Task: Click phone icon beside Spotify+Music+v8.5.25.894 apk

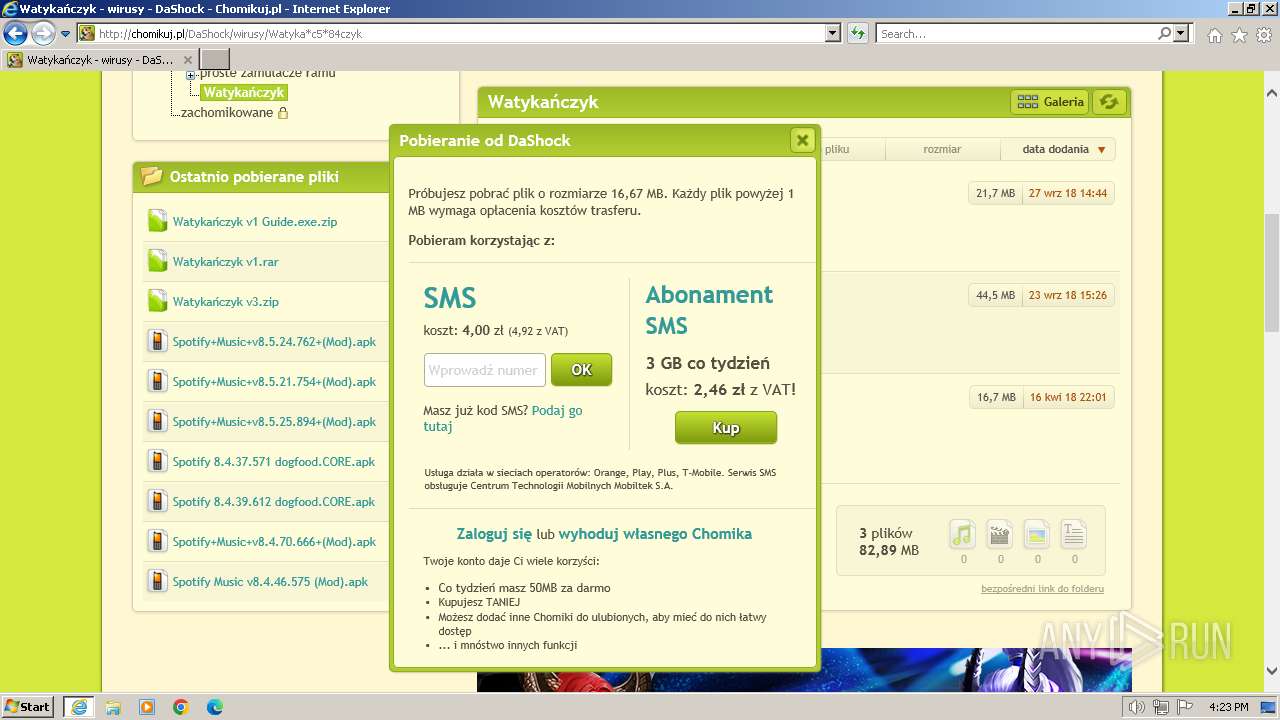Action: point(157,421)
